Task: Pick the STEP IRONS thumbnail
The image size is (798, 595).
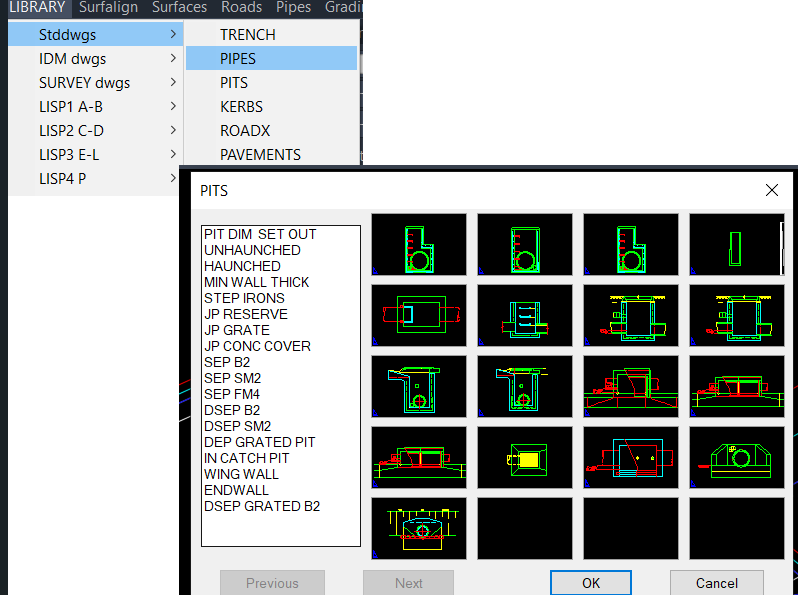Action: [419, 316]
